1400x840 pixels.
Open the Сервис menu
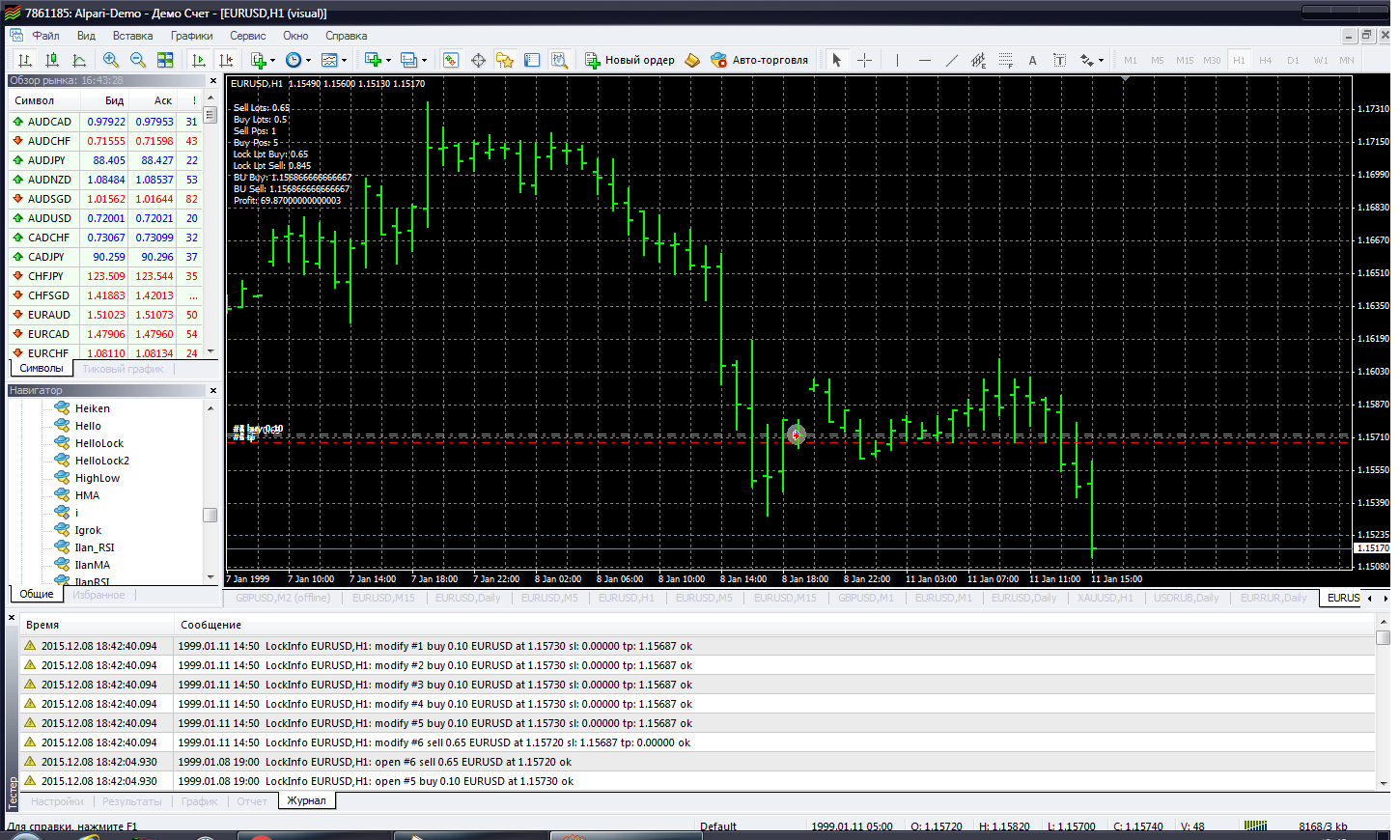[x=247, y=36]
